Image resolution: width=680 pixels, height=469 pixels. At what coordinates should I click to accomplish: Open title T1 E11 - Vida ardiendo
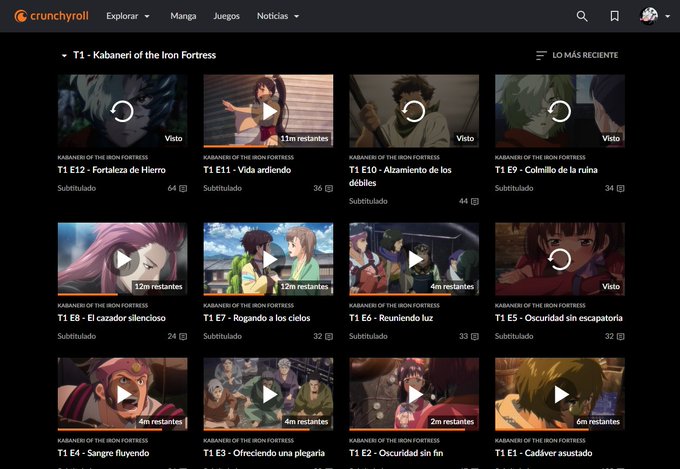[x=247, y=170]
